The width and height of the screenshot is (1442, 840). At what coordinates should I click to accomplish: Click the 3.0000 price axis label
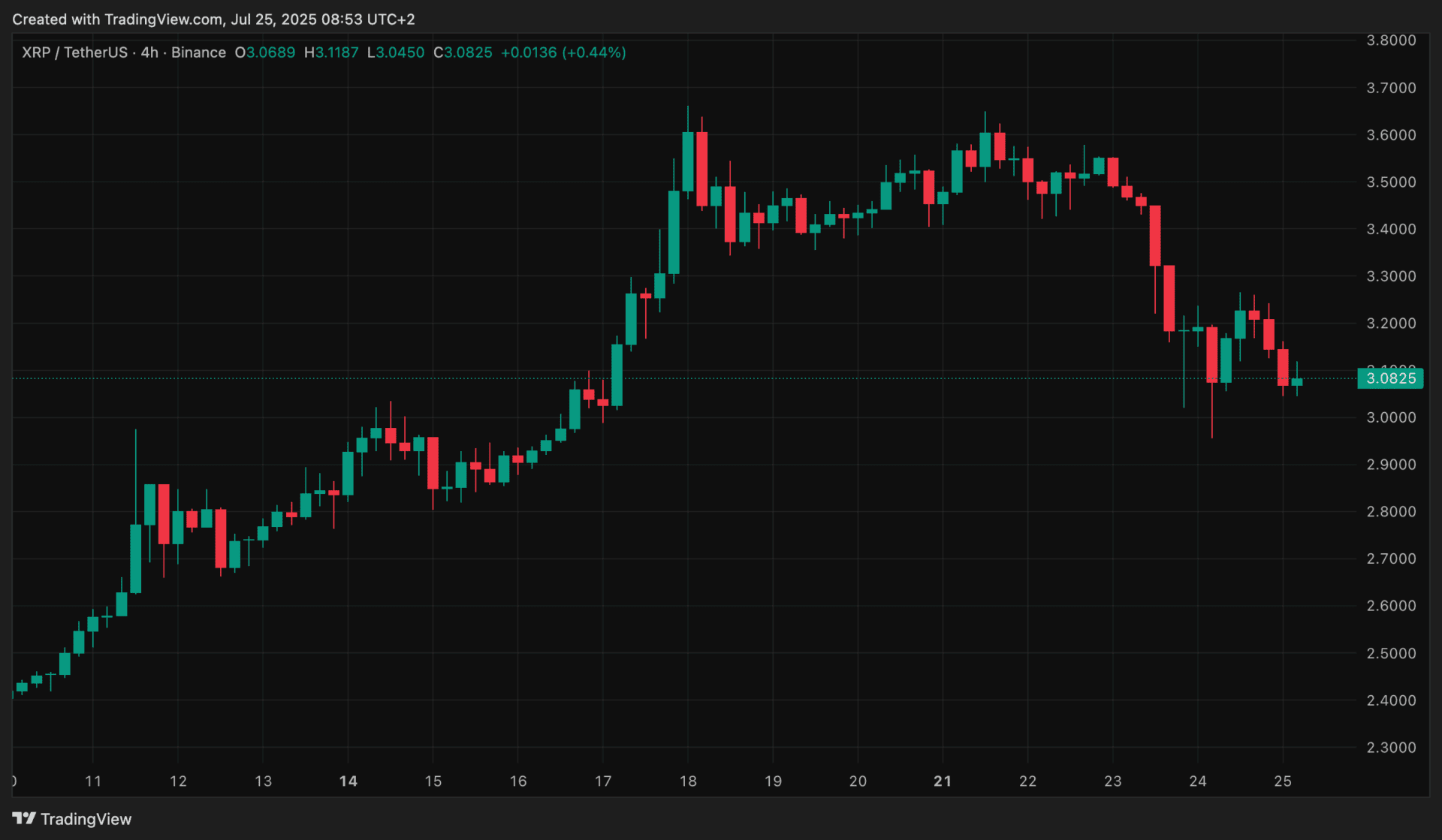click(1391, 417)
